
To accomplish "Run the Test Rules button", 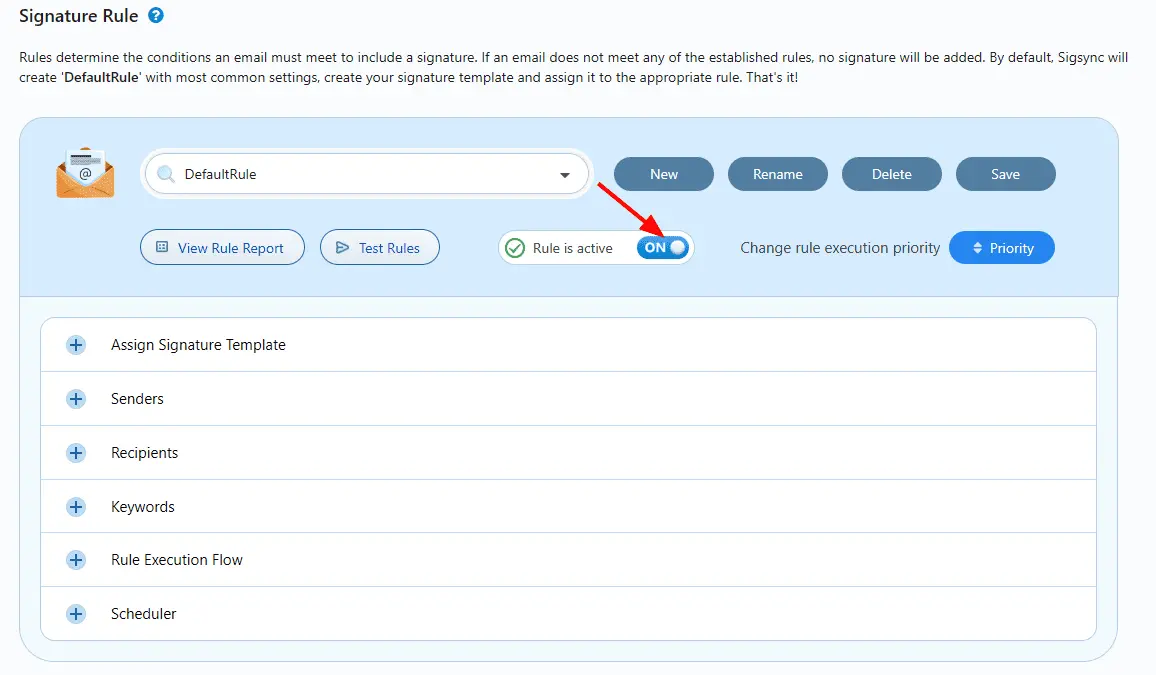I will coord(380,248).
